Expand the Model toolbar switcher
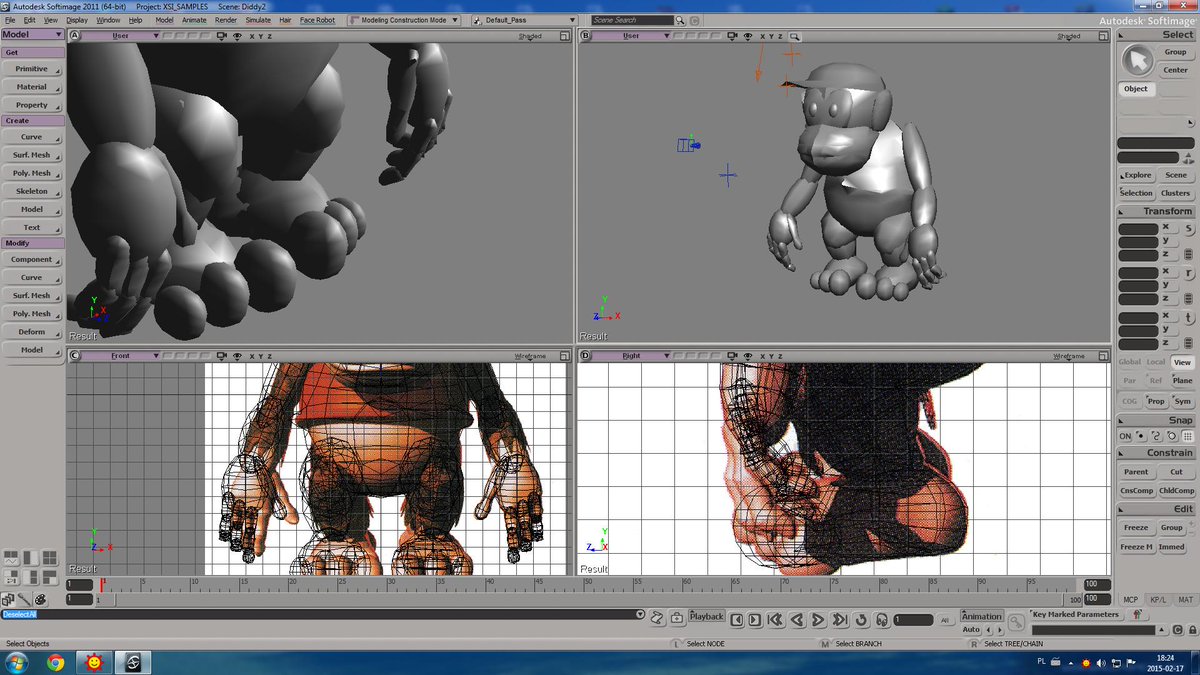 32,34
